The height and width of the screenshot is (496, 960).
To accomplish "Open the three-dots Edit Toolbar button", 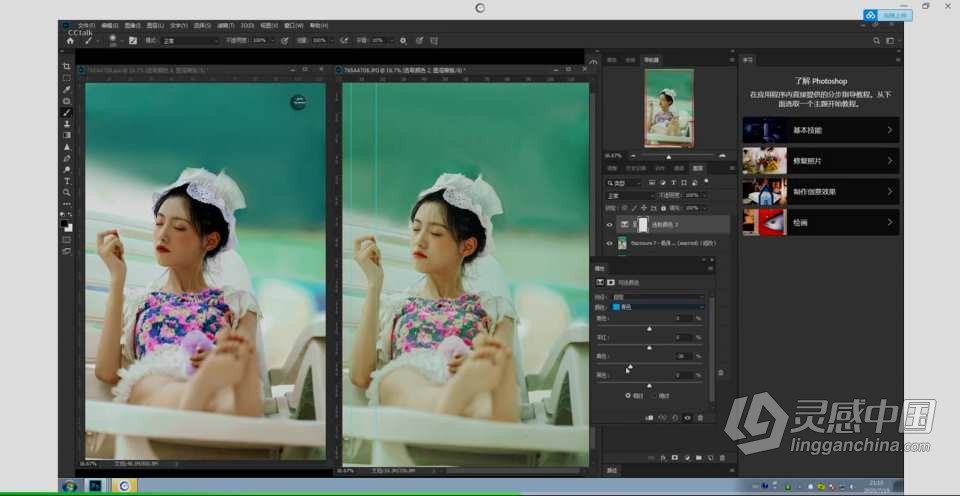I will click(67, 205).
